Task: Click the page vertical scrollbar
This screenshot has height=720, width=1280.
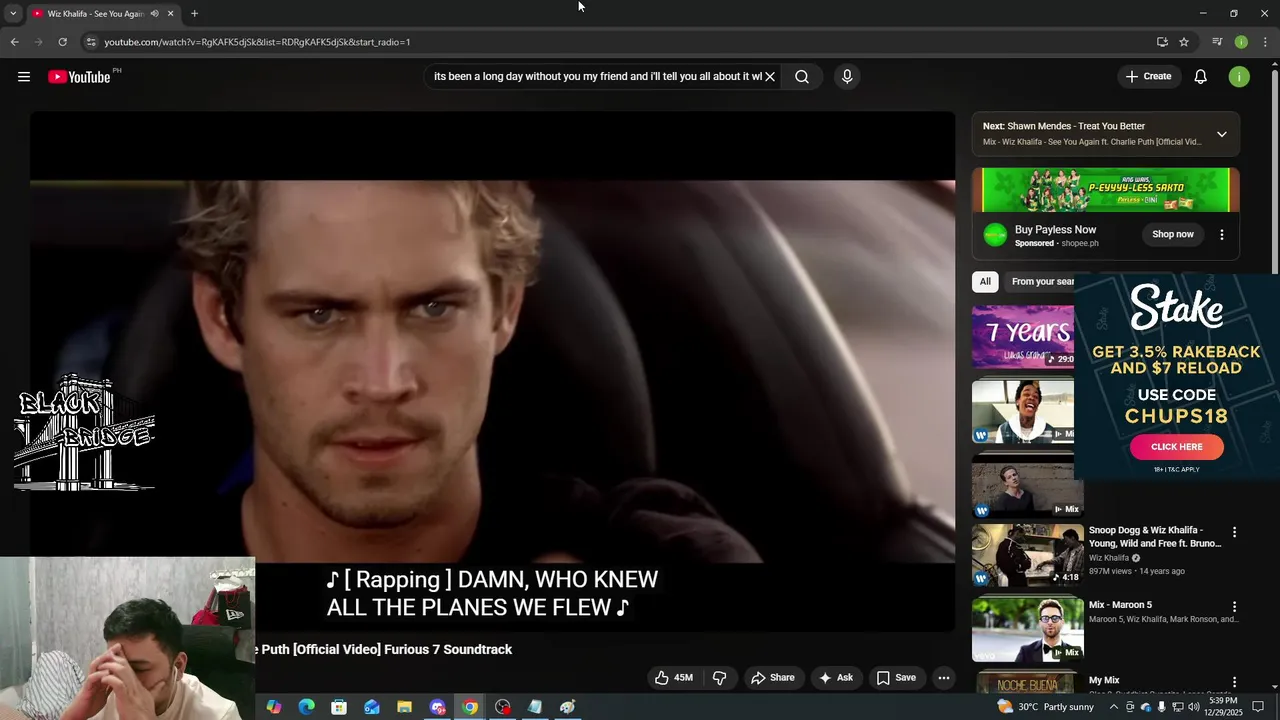Action: pyautogui.click(x=1274, y=170)
